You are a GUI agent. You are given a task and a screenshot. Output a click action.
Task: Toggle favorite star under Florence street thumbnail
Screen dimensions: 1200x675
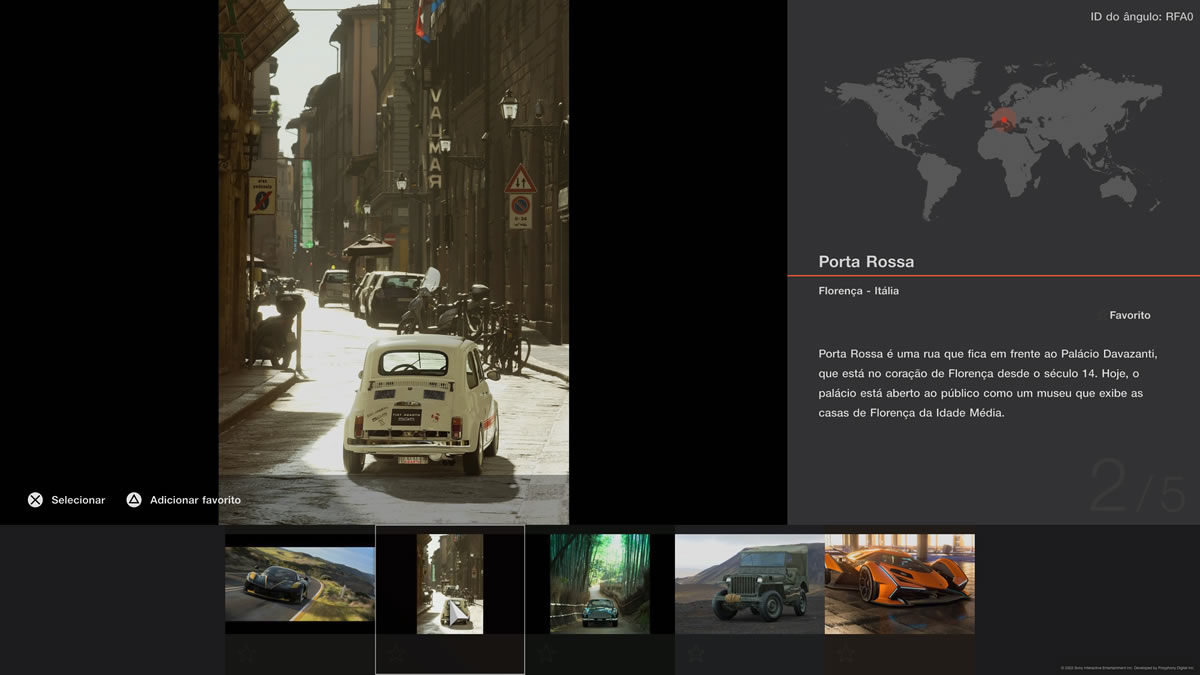(397, 654)
